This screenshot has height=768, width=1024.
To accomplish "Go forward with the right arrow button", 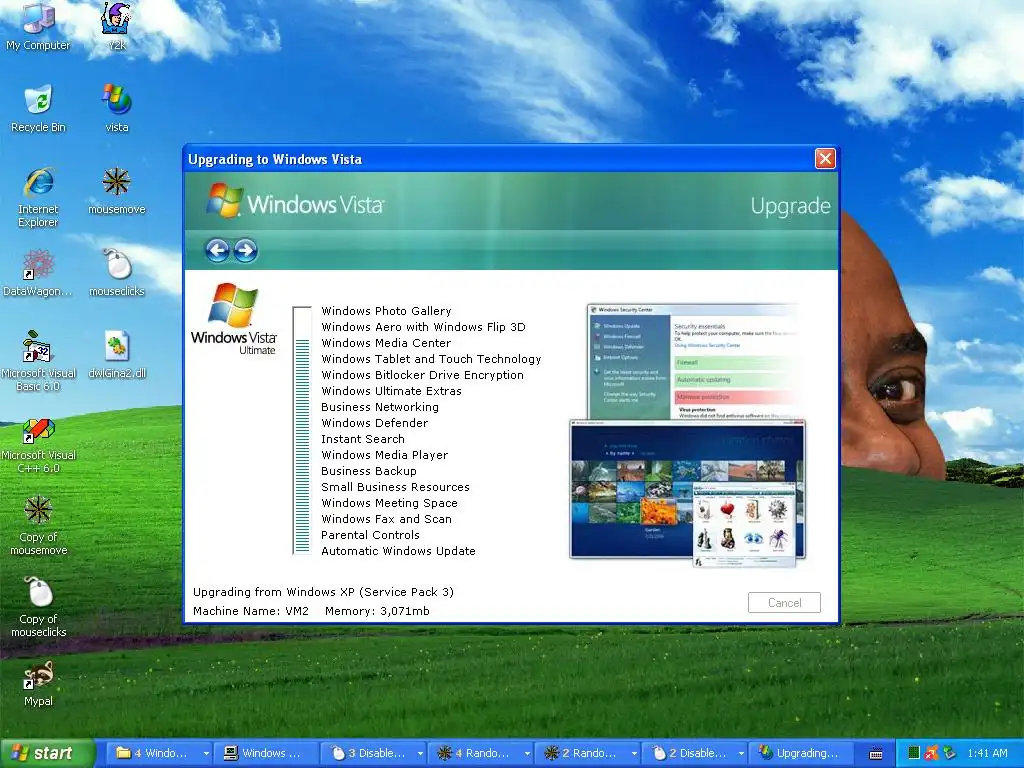I will pos(246,250).
